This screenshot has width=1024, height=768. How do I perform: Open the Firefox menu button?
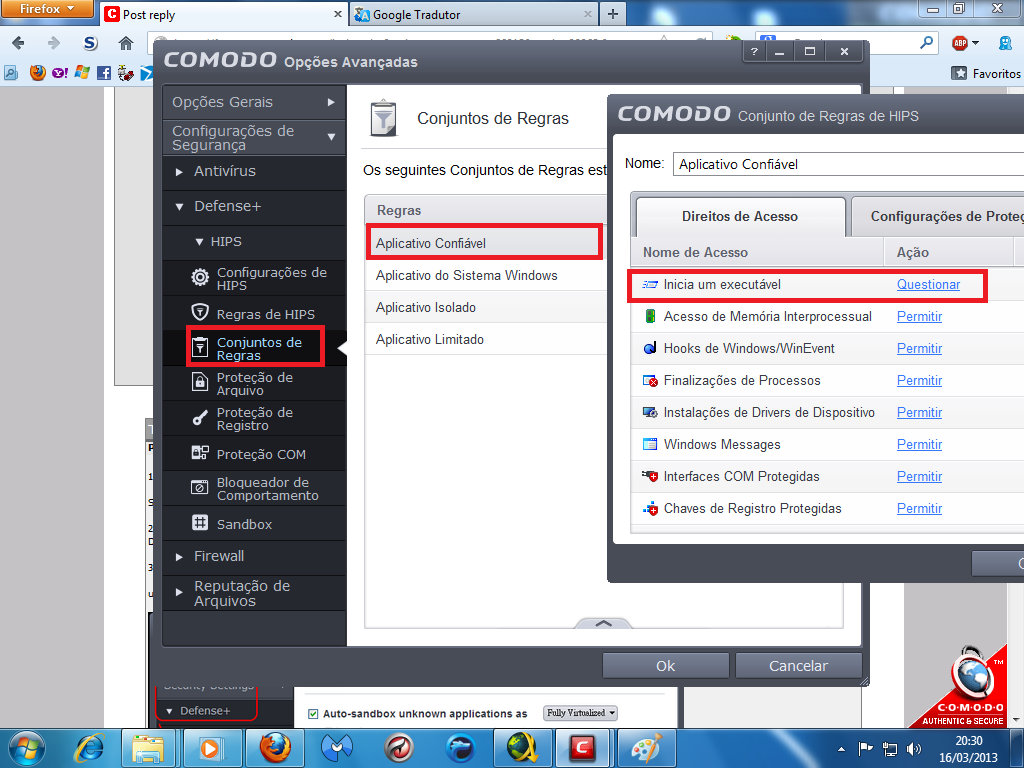tap(46, 9)
